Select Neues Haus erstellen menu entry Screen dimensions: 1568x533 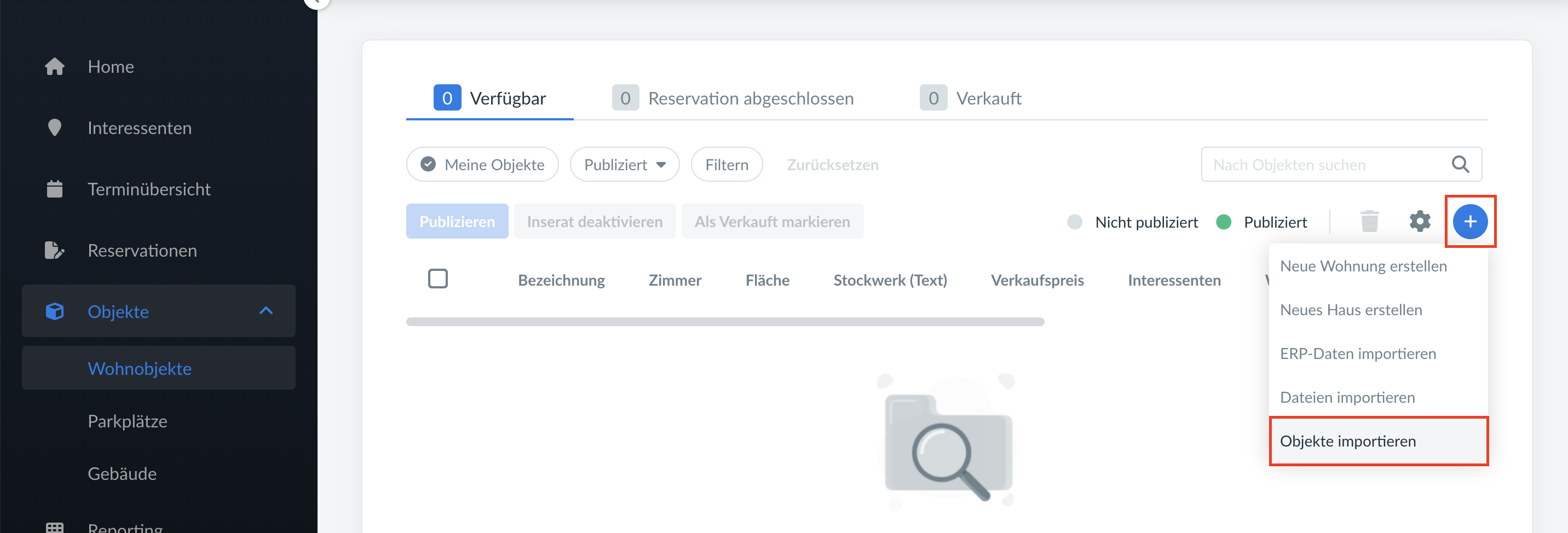(x=1378, y=310)
